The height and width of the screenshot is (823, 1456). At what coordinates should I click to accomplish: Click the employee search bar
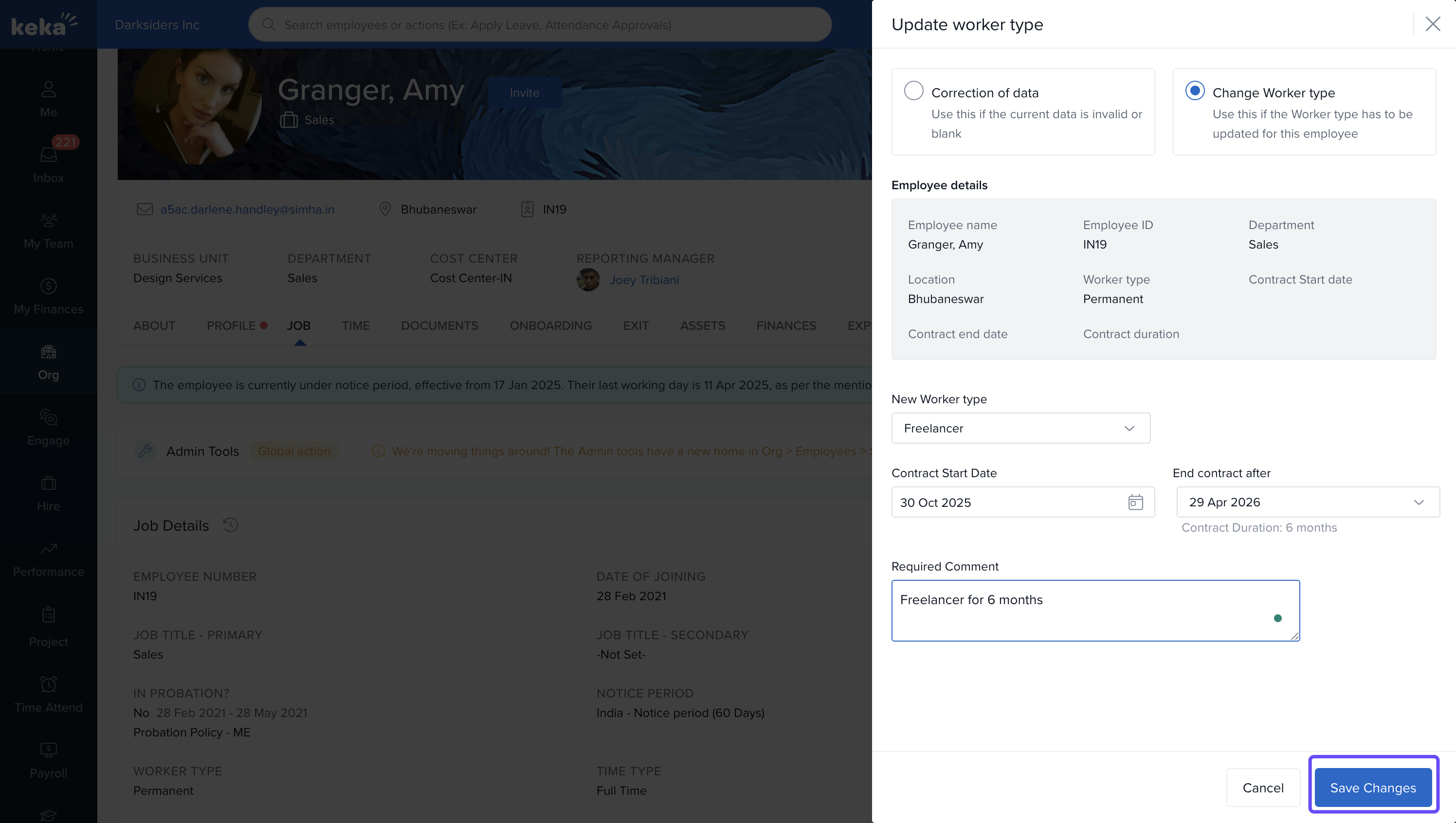pyautogui.click(x=539, y=25)
